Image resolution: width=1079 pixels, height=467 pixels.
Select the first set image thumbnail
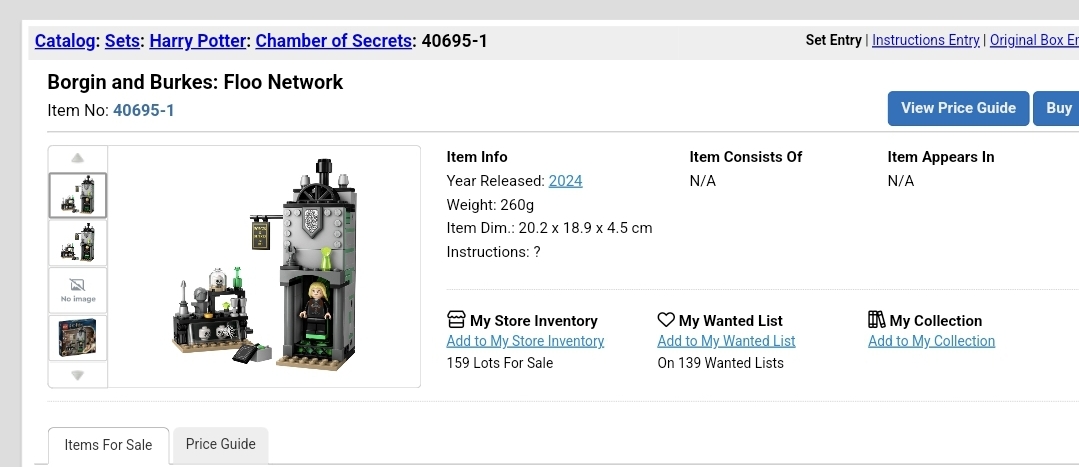coord(78,195)
